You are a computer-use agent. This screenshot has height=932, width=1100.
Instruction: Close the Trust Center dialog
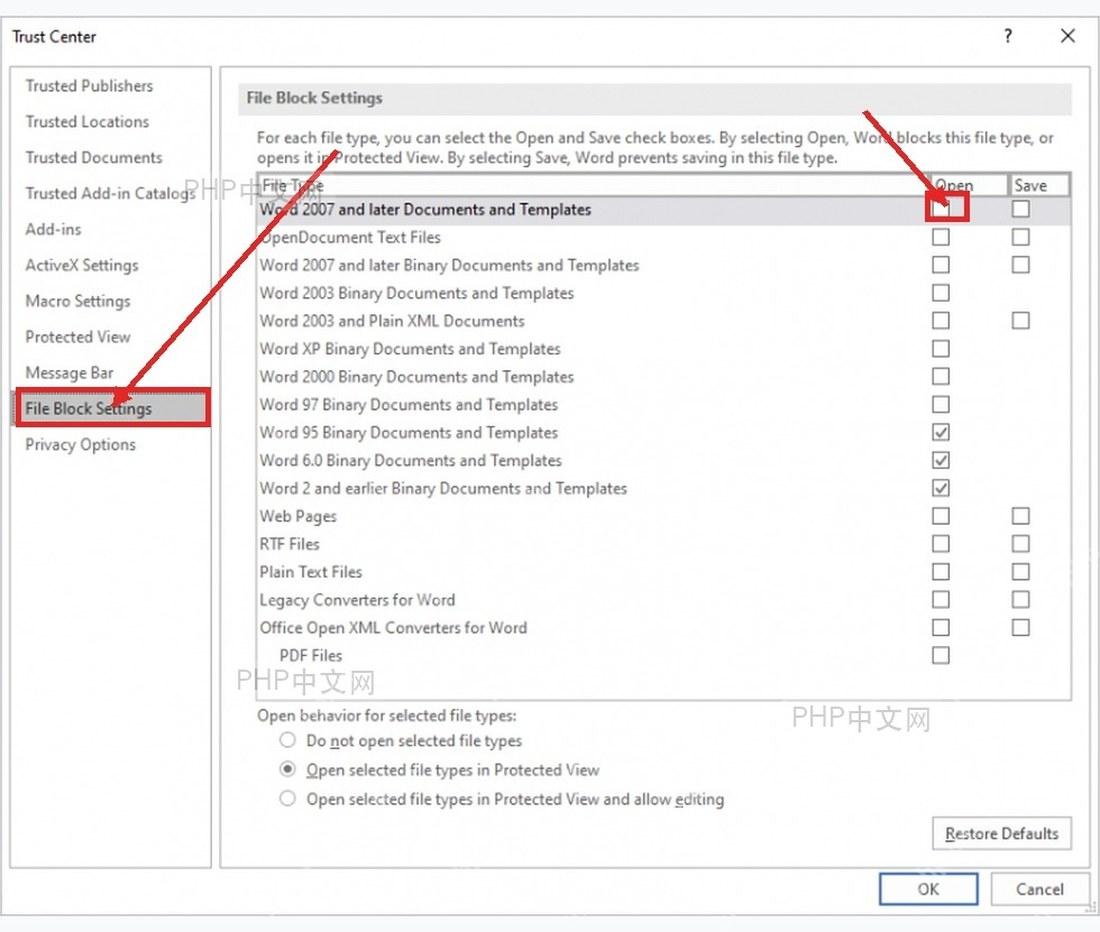(1068, 36)
